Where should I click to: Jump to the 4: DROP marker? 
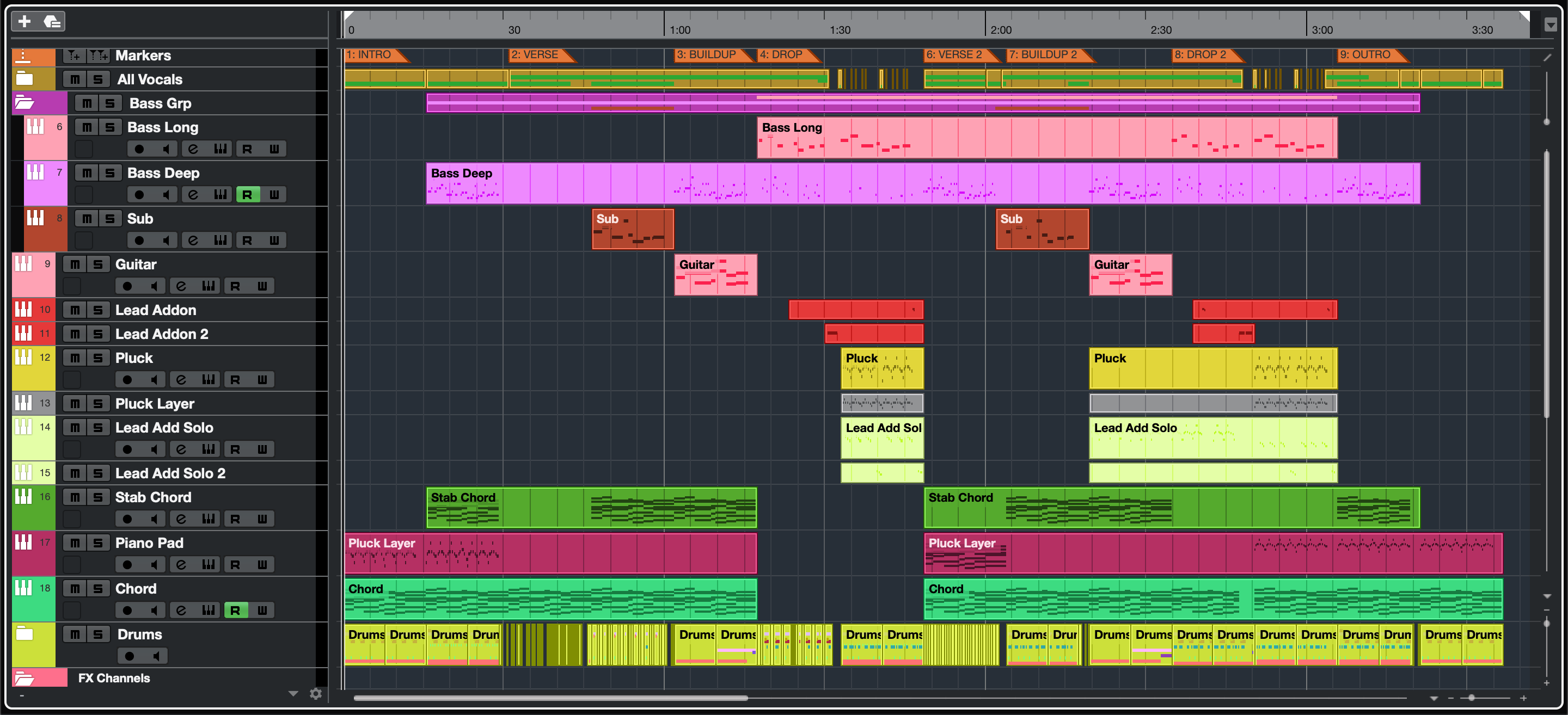click(781, 55)
